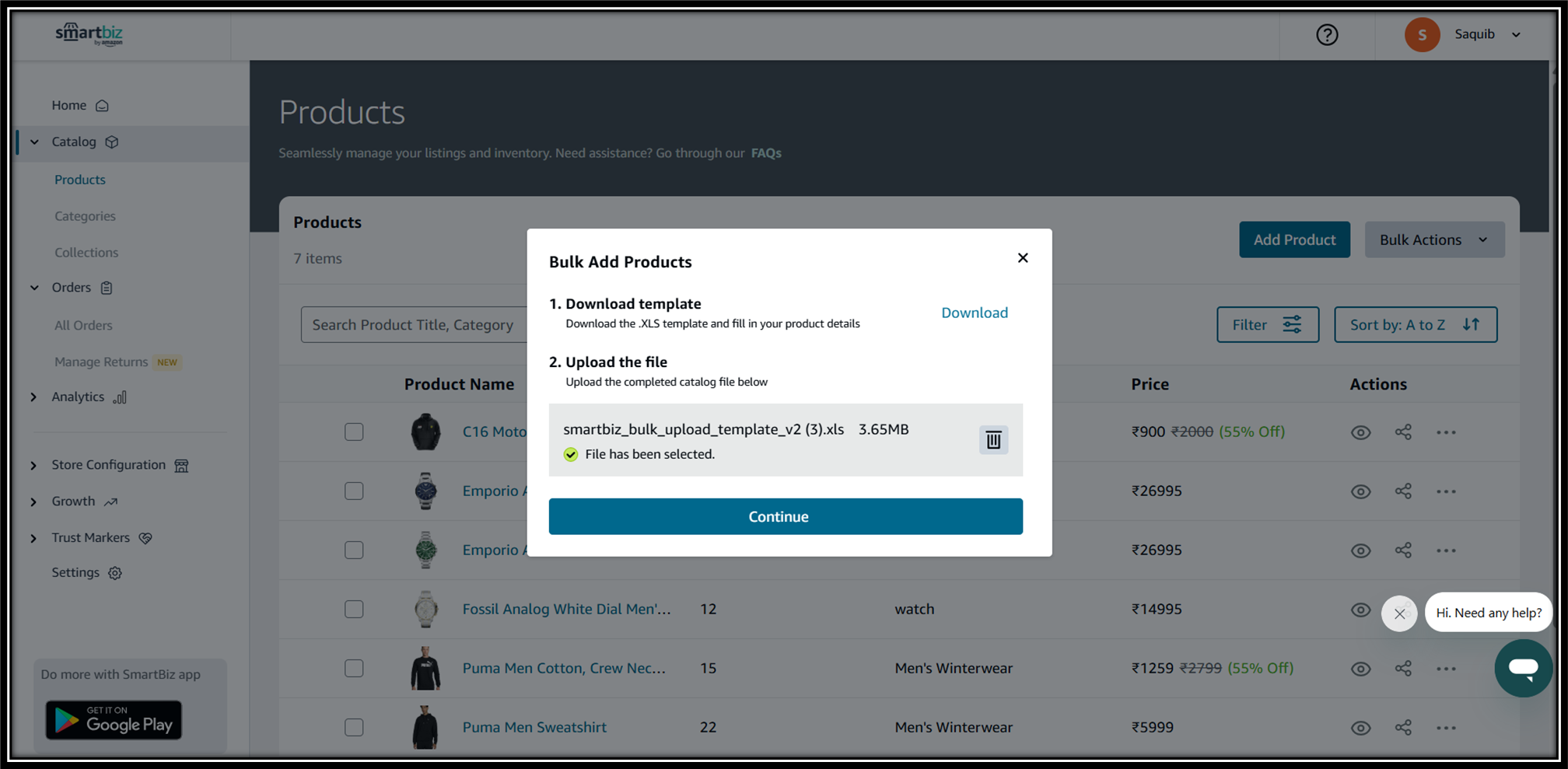Open the FAQs link
Image resolution: width=1568 pixels, height=769 pixels.
(766, 153)
